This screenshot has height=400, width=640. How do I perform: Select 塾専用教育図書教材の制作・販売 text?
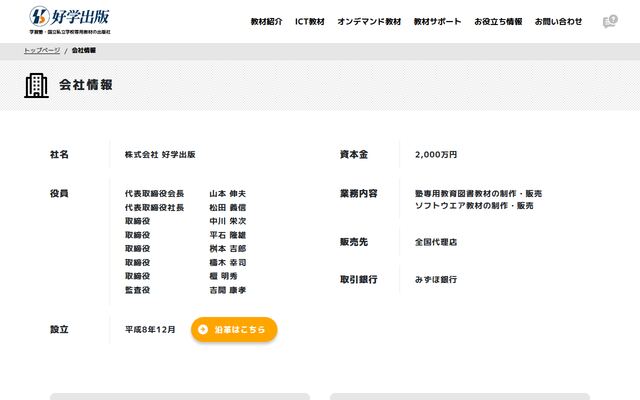pyautogui.click(x=478, y=193)
